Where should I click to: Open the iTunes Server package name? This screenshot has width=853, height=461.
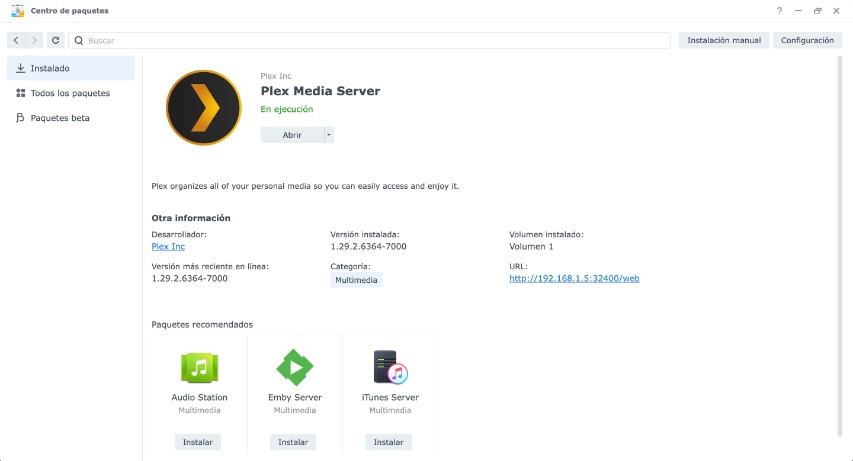tap(390, 397)
